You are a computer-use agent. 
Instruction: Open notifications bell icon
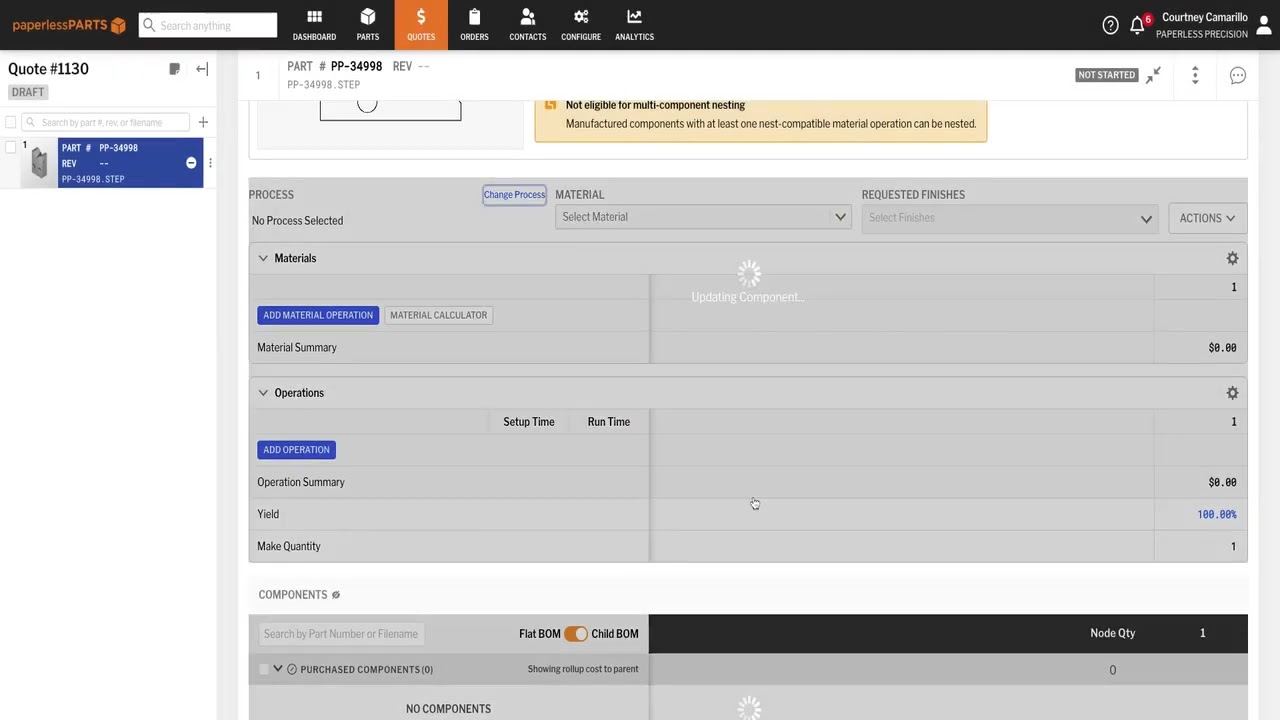tap(1137, 26)
